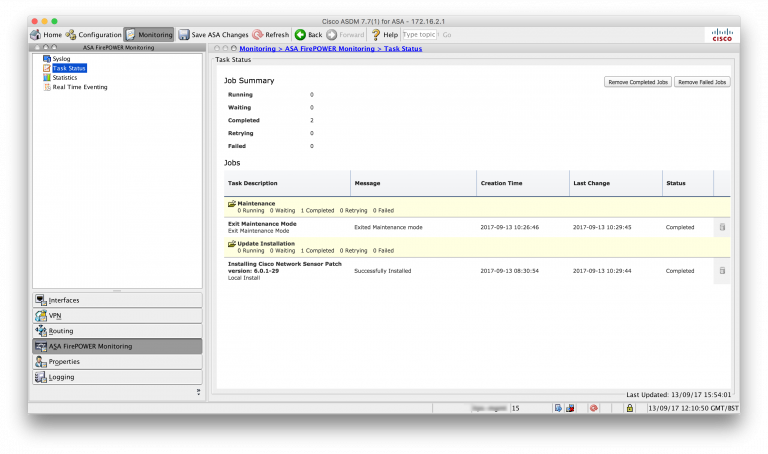
Task: Click the Completed count value 2
Action: (x=312, y=120)
